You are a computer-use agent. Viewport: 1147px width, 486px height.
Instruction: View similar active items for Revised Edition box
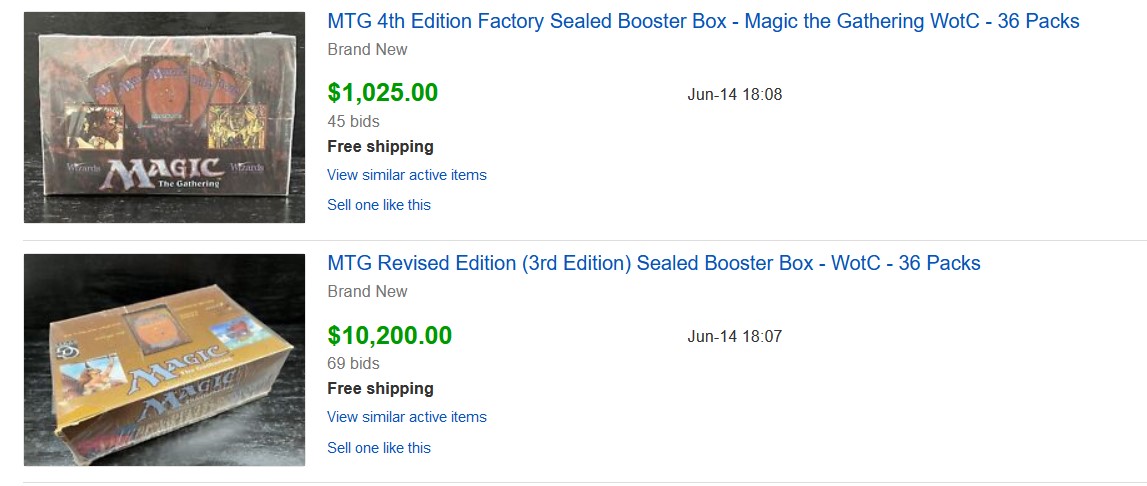click(x=407, y=417)
